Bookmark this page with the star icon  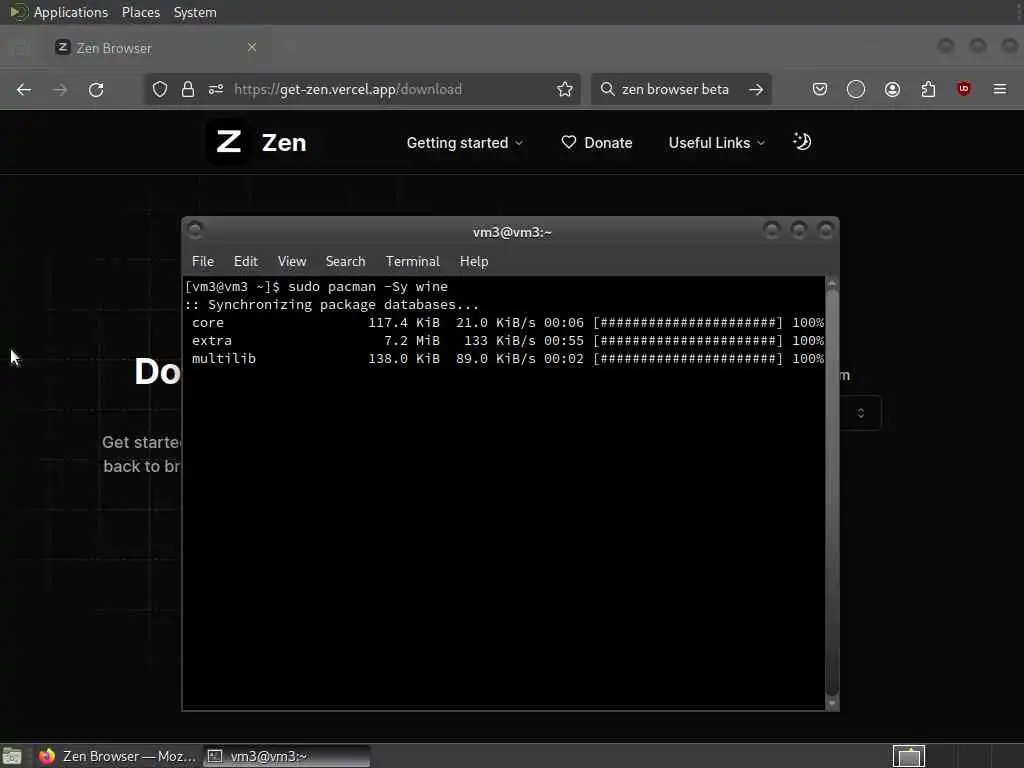pyautogui.click(x=565, y=89)
